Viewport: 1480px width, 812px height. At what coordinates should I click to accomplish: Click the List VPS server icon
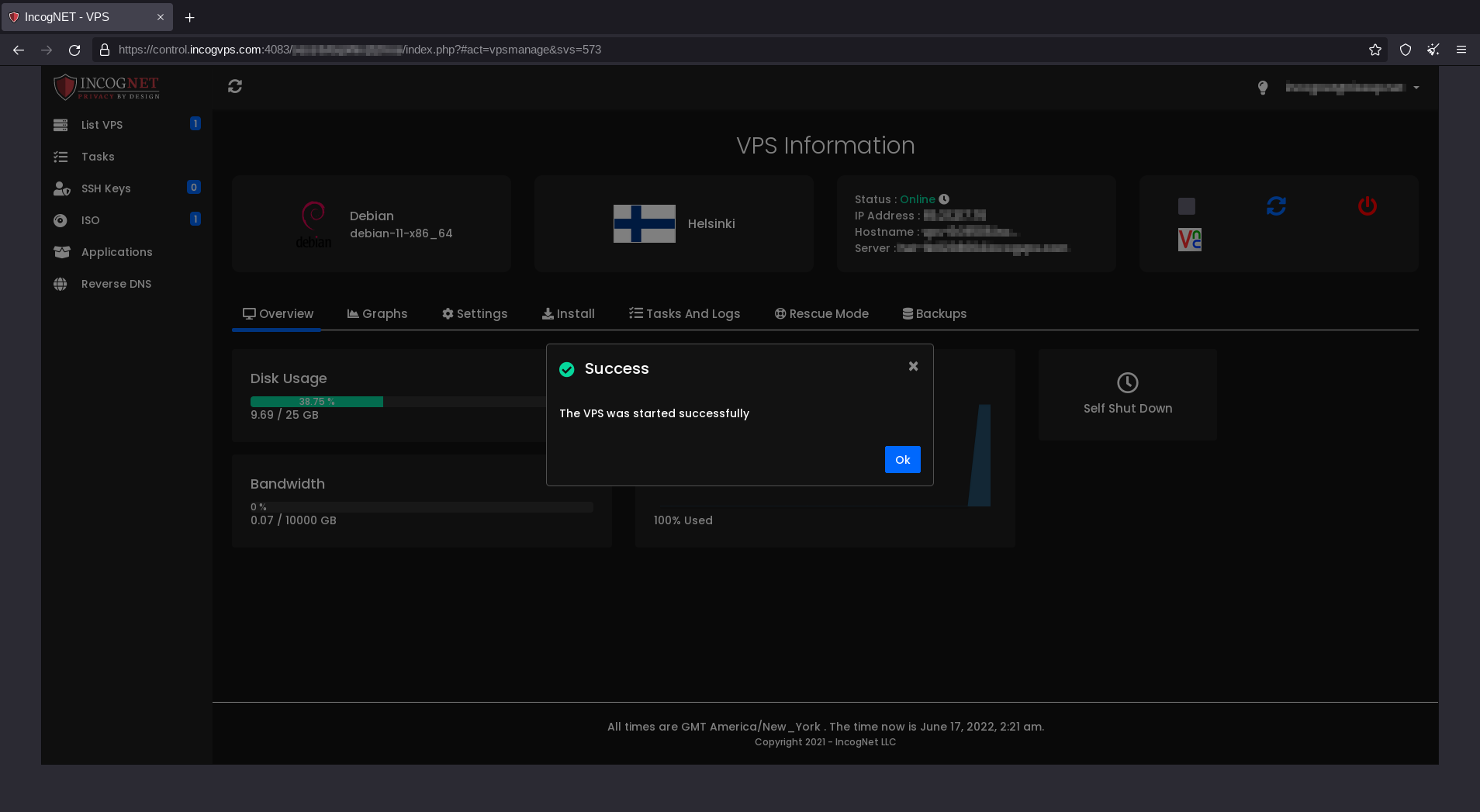pyautogui.click(x=61, y=125)
